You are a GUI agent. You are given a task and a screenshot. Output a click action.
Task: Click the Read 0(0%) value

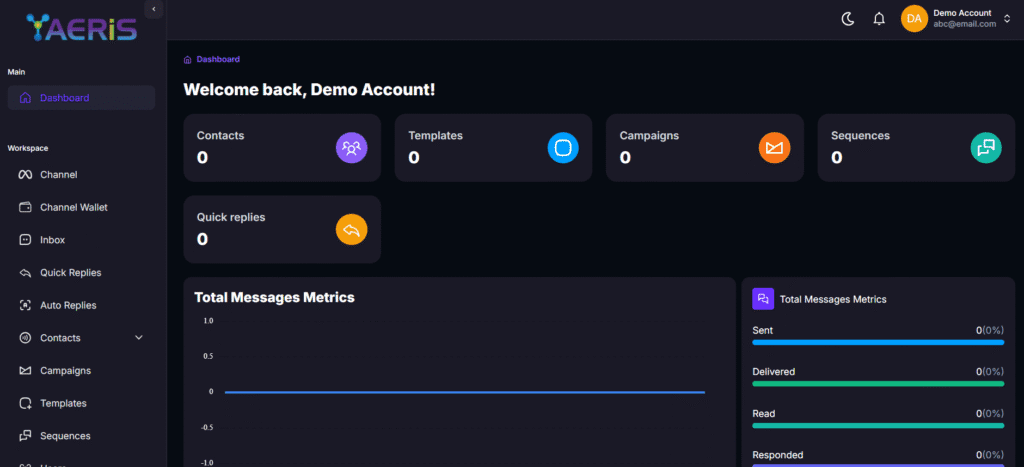[990, 413]
